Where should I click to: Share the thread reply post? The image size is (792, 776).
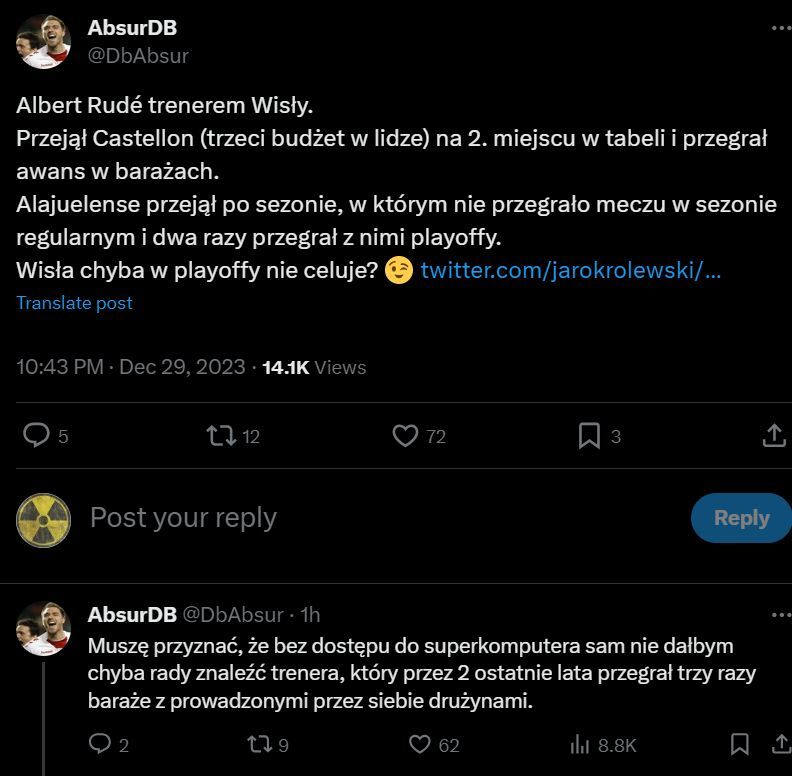780,744
